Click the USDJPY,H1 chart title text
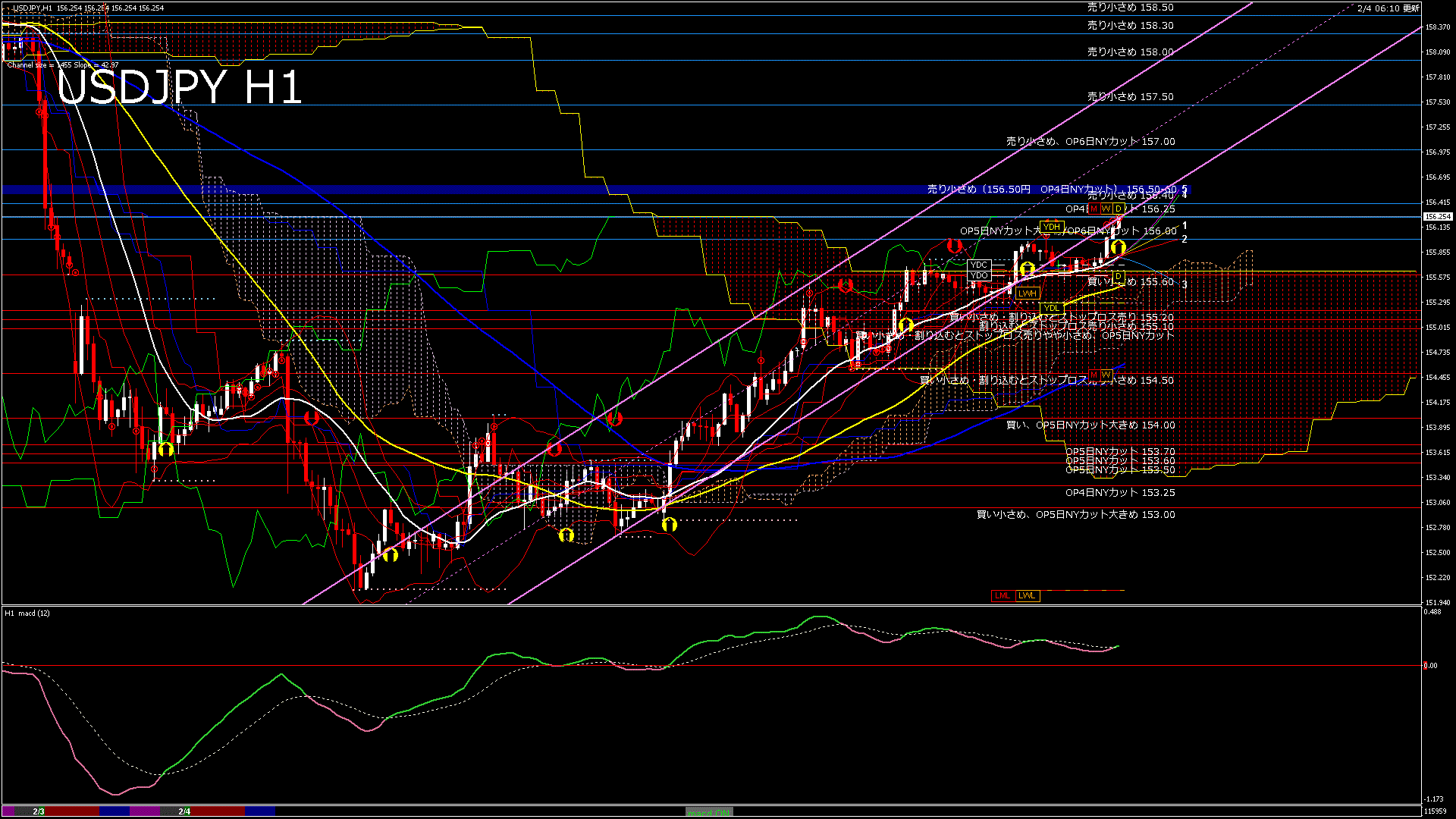1456x819 pixels. pos(32,8)
